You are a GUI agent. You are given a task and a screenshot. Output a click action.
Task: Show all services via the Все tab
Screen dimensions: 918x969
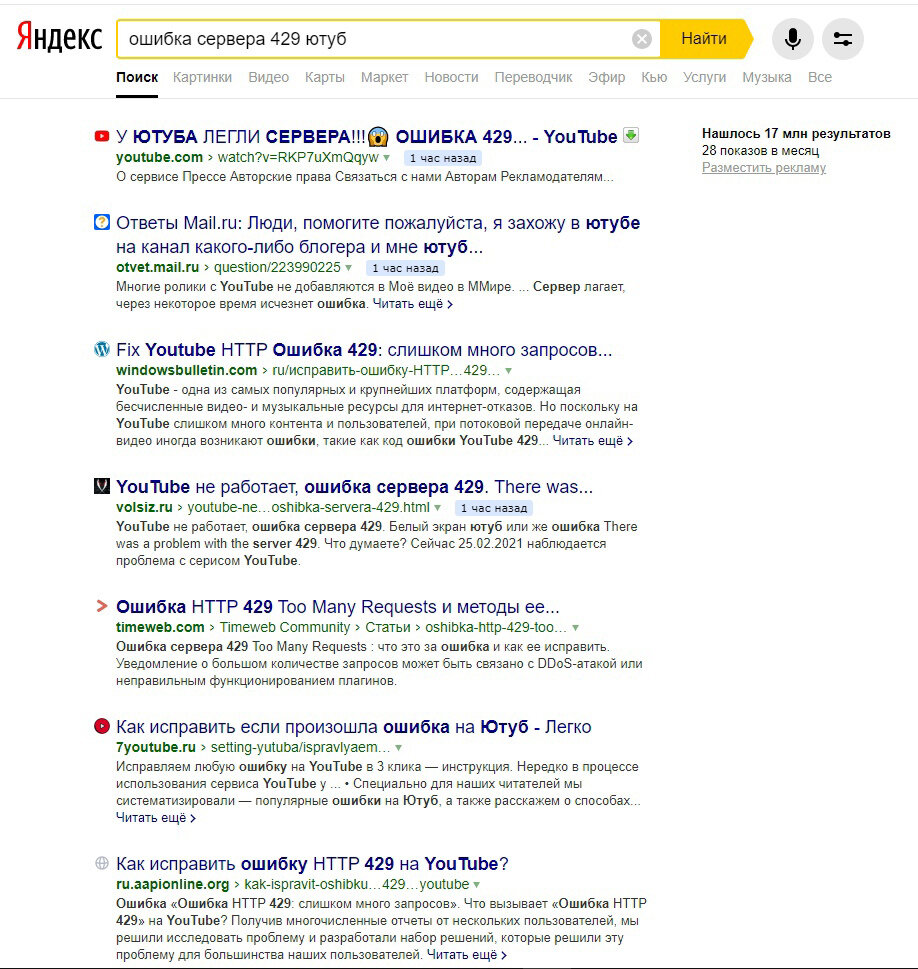(x=820, y=77)
